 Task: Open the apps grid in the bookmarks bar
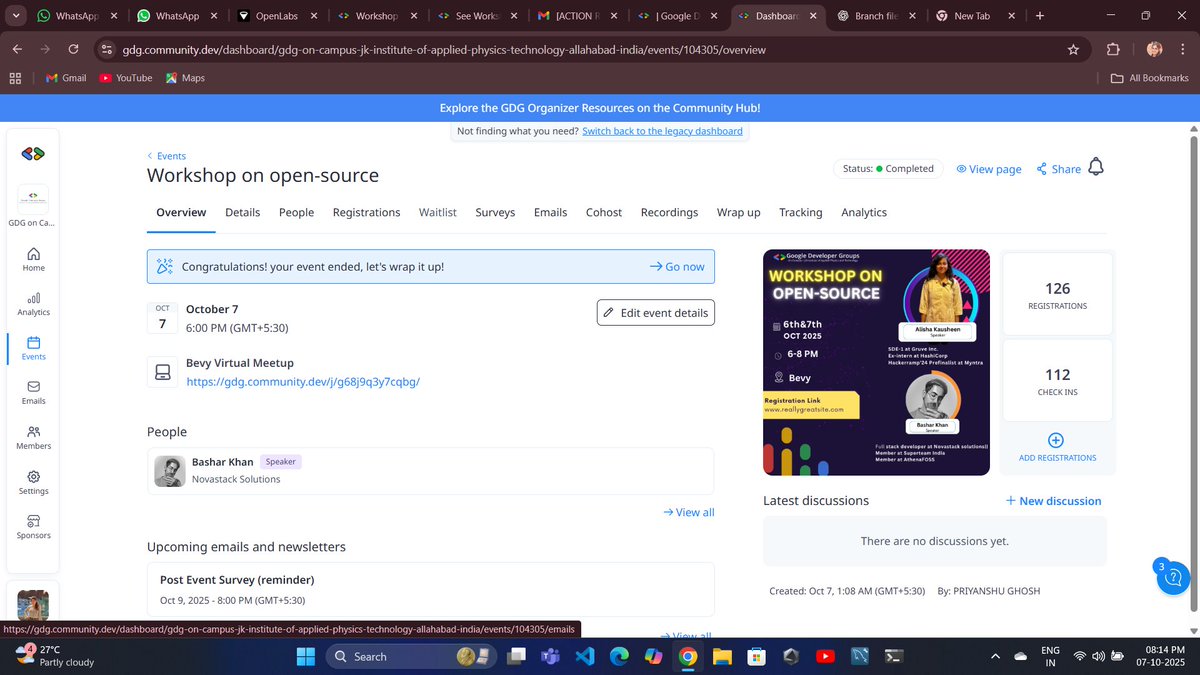pos(15,78)
